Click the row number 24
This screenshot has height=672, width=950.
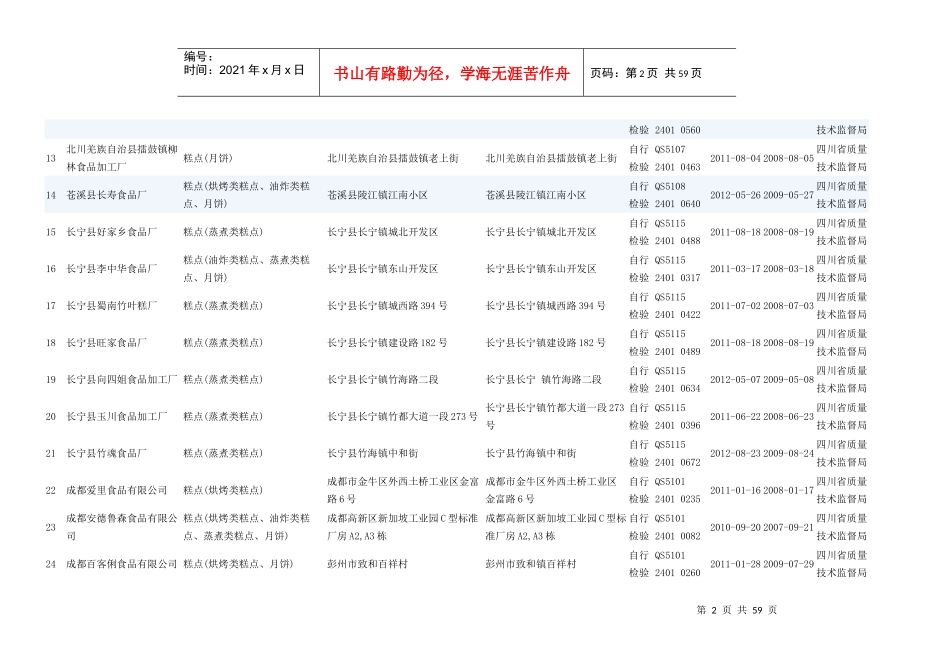[51, 564]
